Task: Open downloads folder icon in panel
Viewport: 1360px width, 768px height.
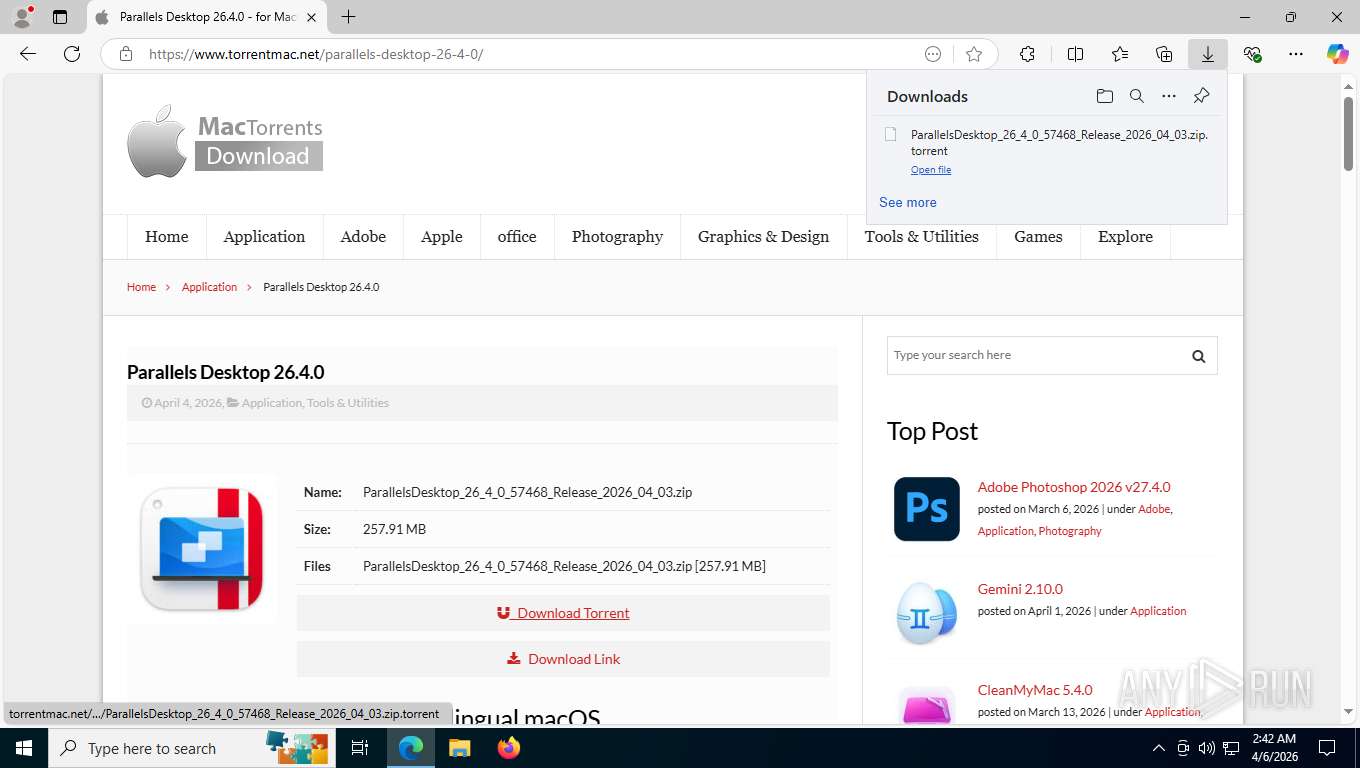Action: point(1104,96)
